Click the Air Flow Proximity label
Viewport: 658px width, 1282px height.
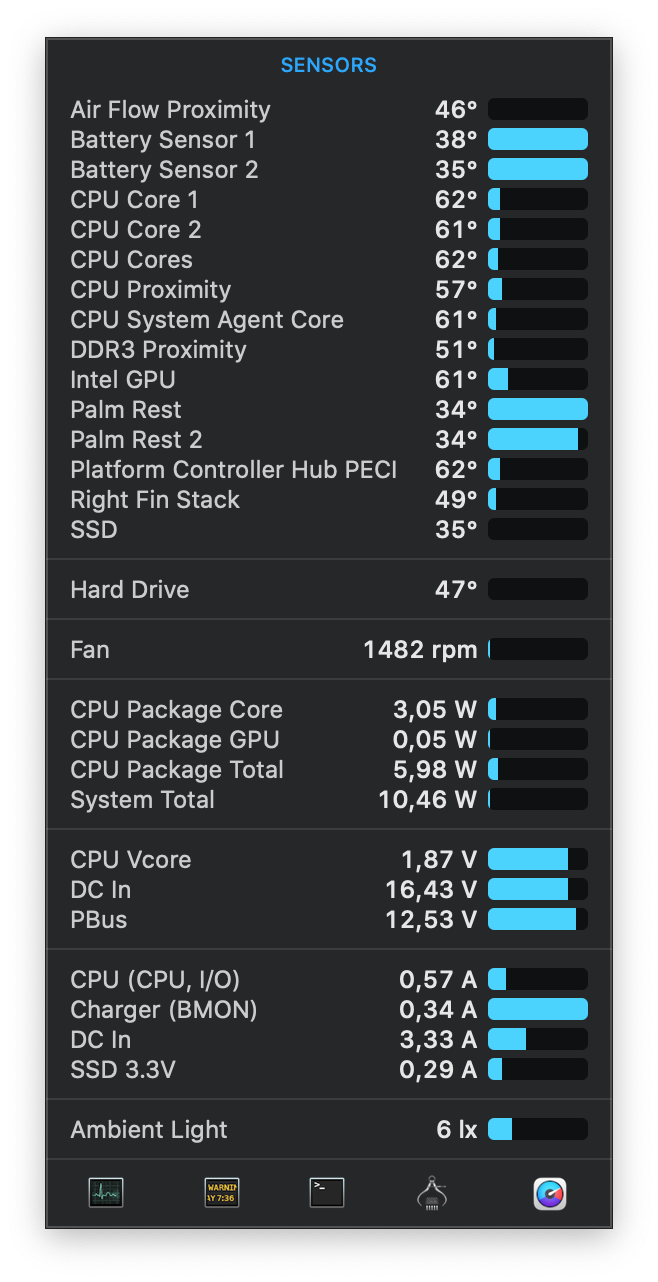coord(170,110)
